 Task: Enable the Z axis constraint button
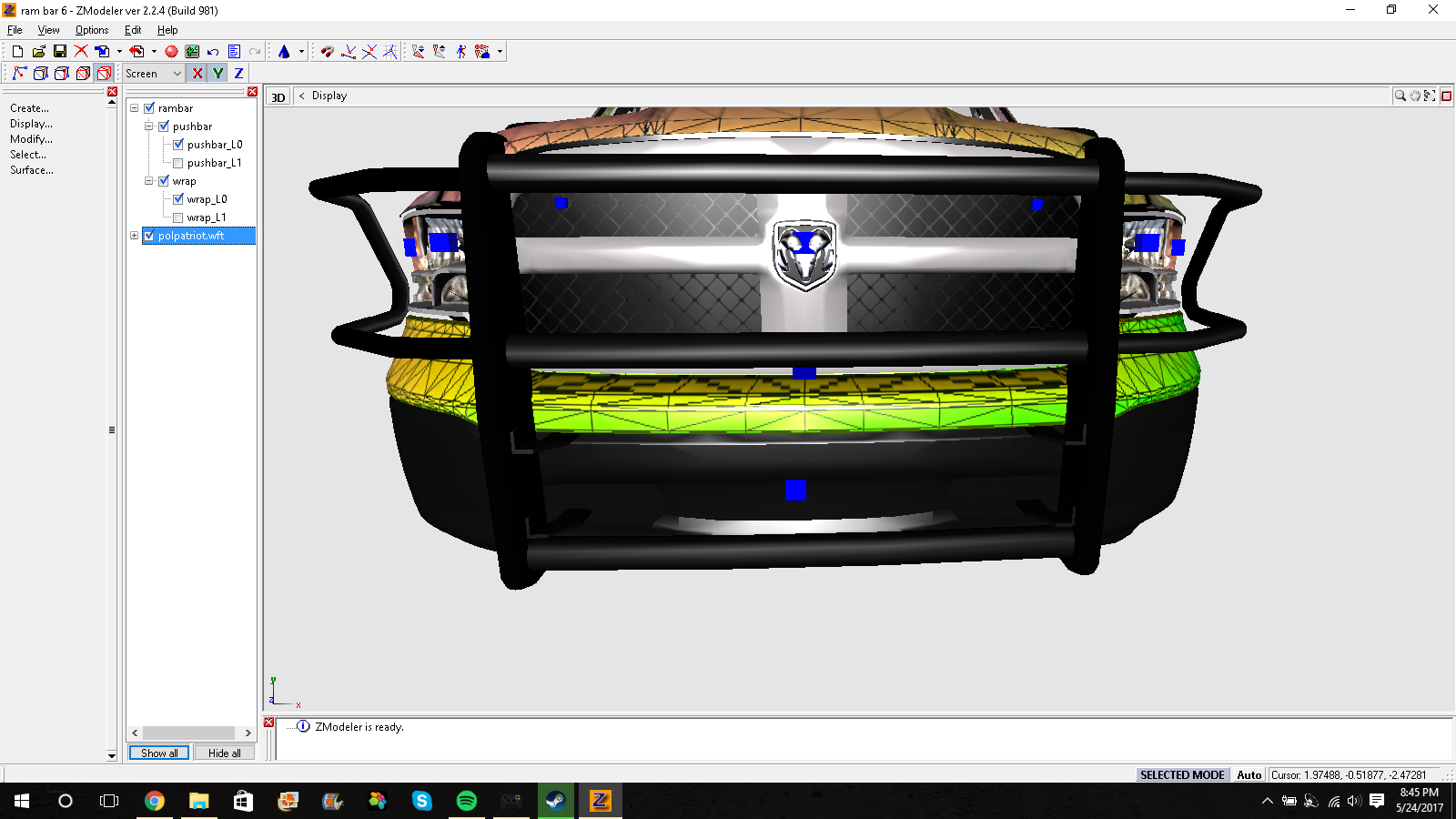238,74
